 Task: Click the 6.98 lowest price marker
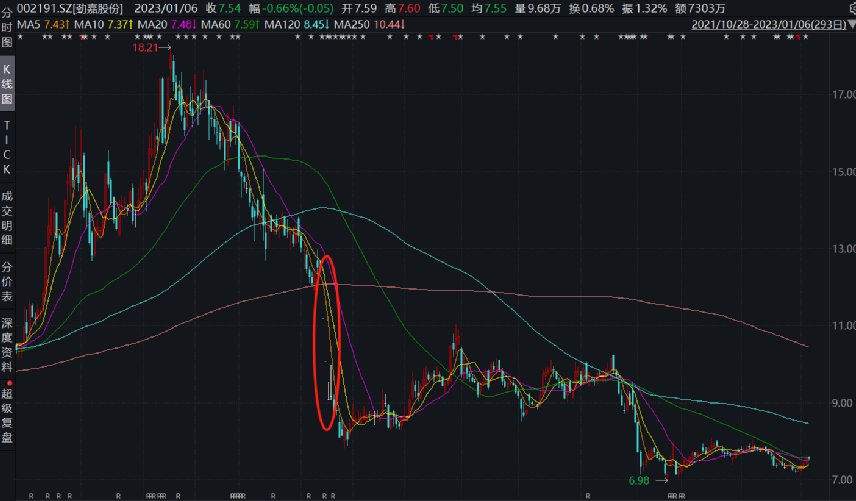[640, 481]
